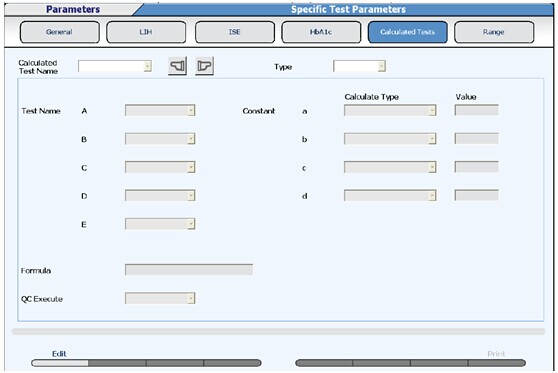Click the Value field for constant d
558x373 pixels.
tap(477, 195)
